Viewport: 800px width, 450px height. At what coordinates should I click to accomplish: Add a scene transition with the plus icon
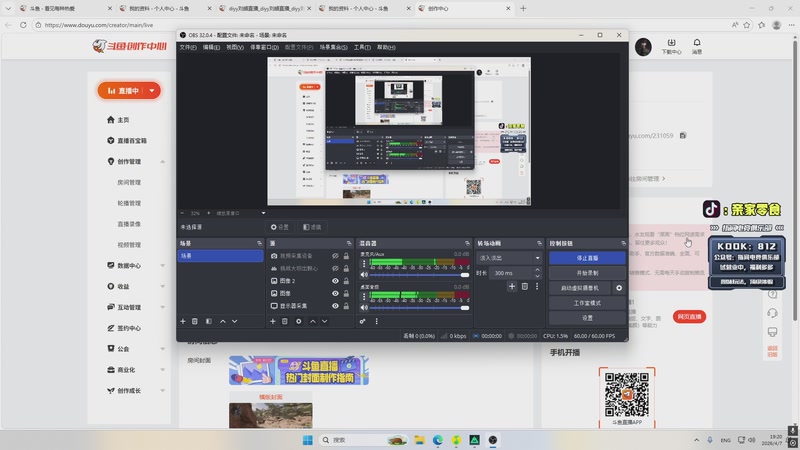(x=512, y=287)
